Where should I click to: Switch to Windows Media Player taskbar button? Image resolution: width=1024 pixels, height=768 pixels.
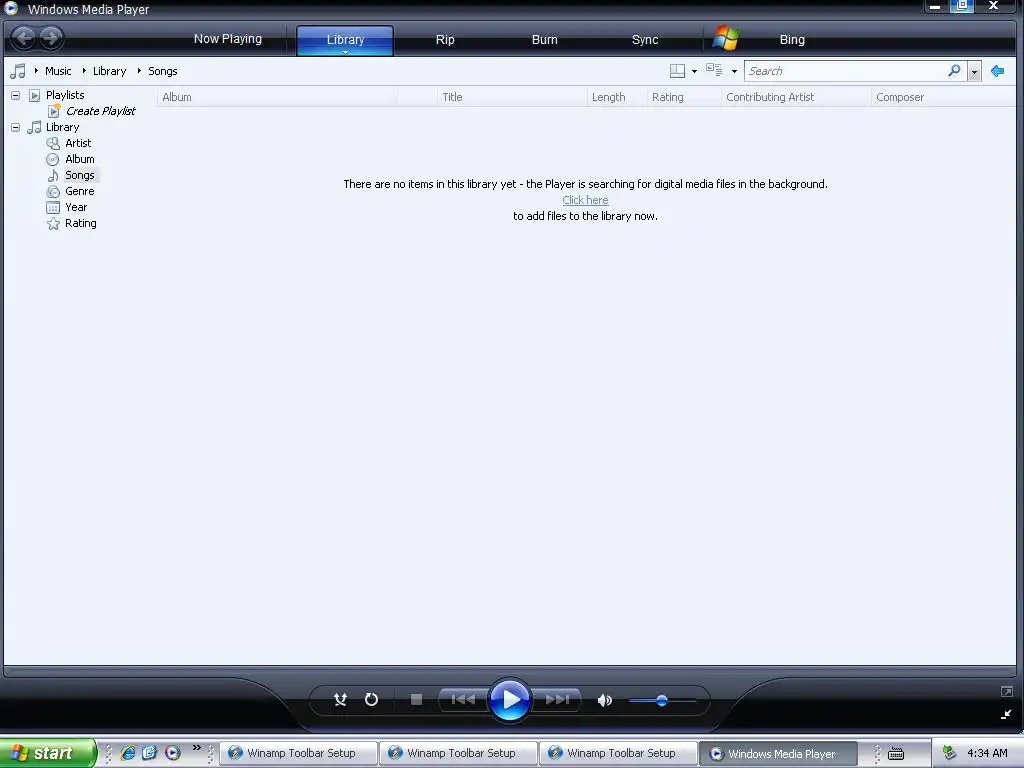pos(777,754)
